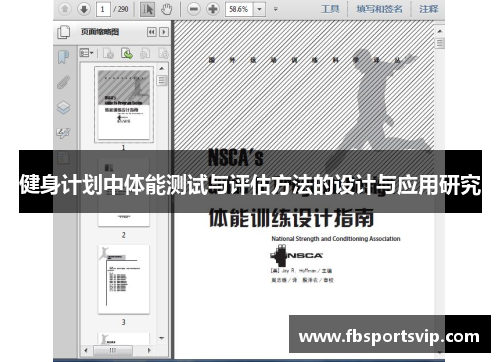This screenshot has width=500, height=362.
Task: Click the thumbnail panel horizontal scroll handle
Action: [x=113, y=350]
